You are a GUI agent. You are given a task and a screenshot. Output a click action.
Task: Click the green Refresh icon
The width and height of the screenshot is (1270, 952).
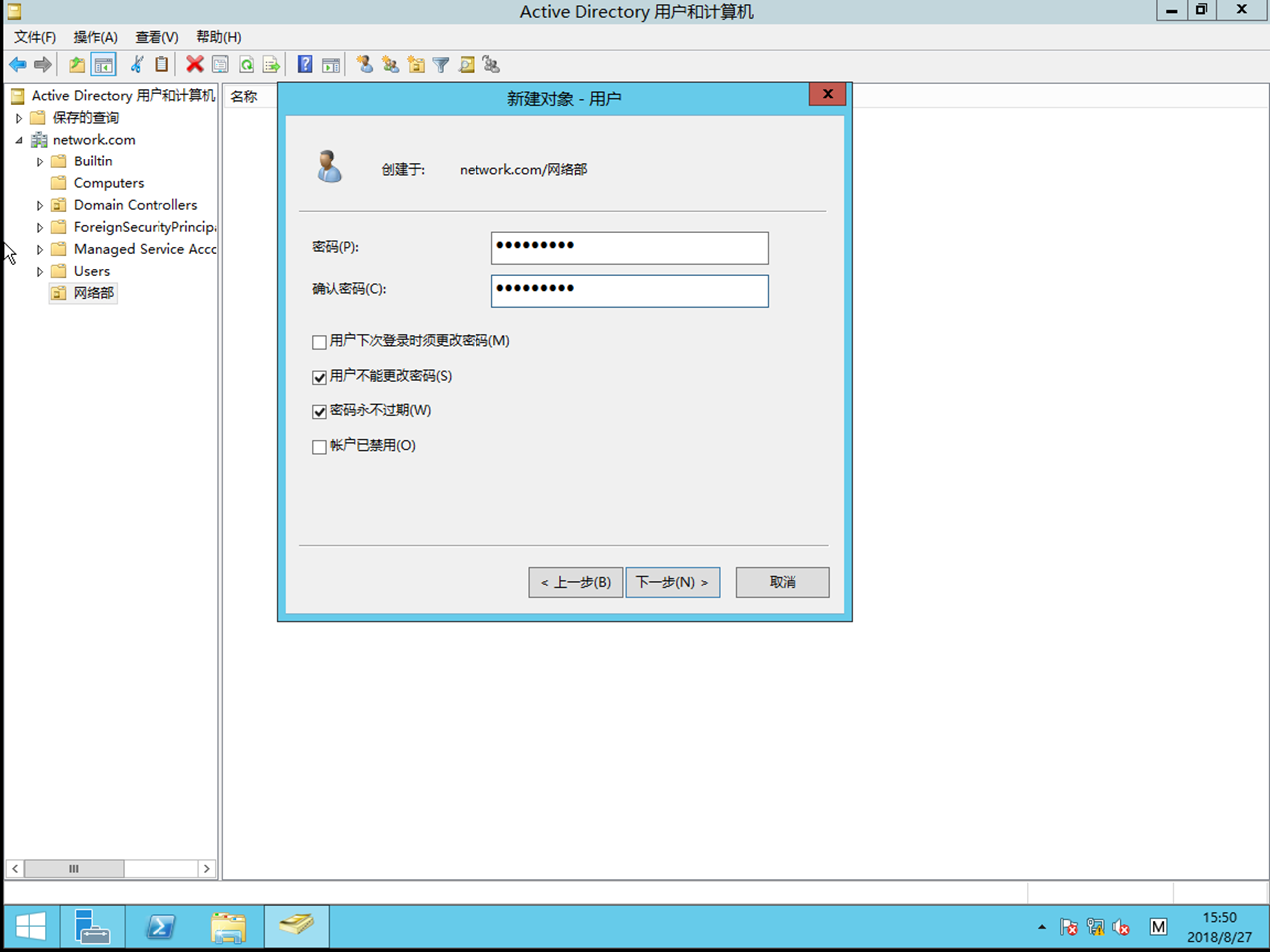246,65
